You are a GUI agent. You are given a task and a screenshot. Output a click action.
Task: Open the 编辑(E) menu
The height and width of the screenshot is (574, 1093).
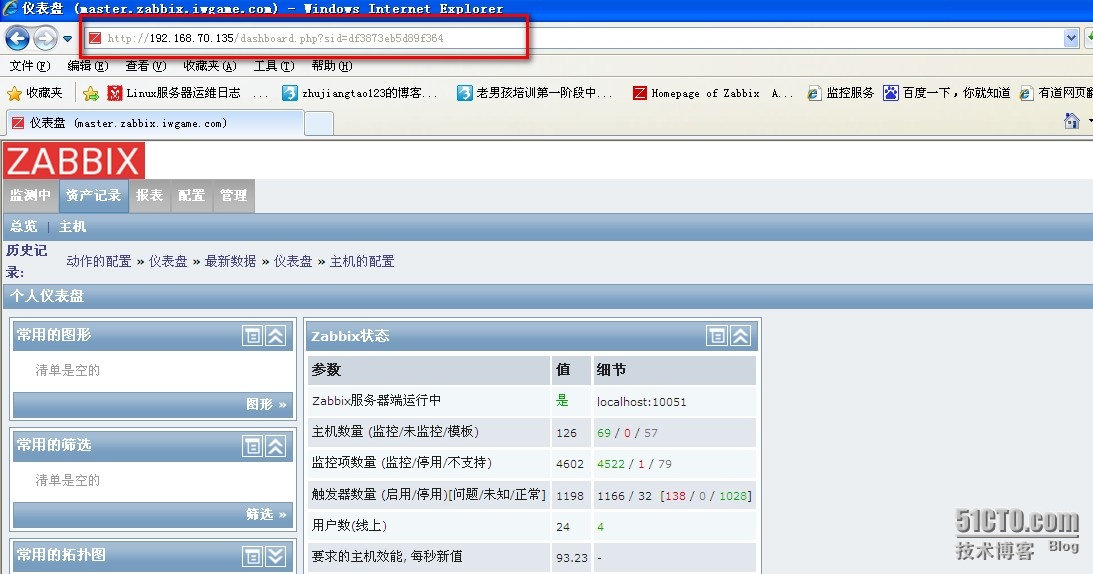88,66
